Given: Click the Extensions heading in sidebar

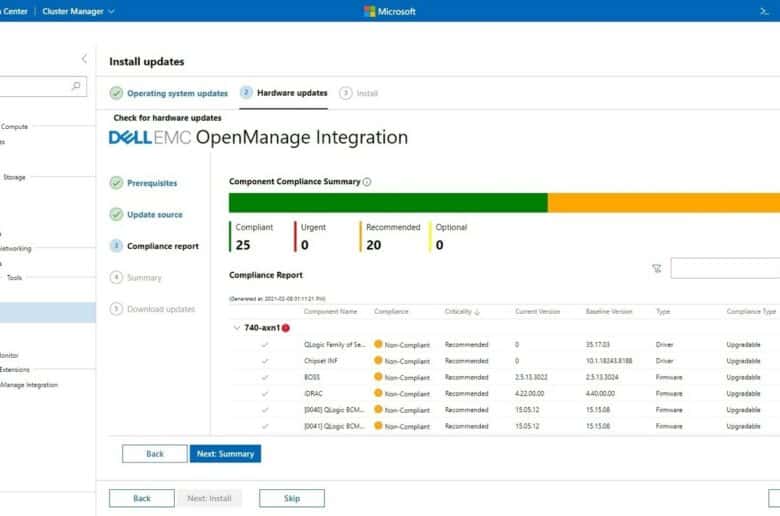Looking at the screenshot, I should [x=14, y=370].
